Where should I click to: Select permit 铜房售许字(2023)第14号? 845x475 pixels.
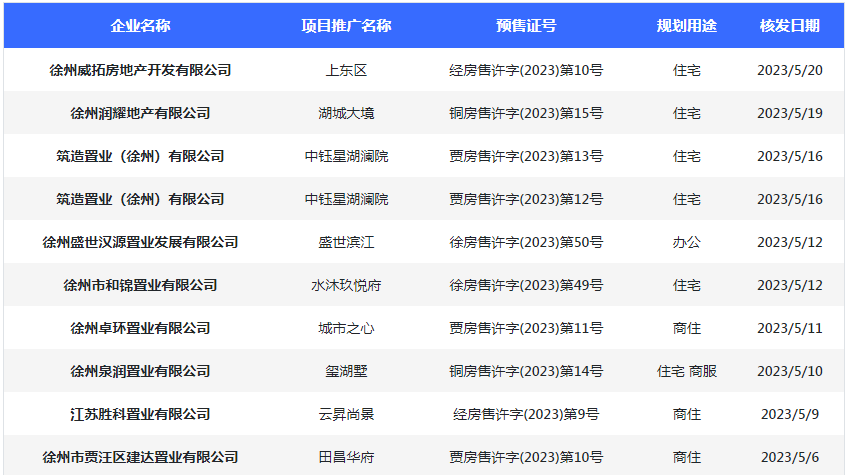[526, 371]
